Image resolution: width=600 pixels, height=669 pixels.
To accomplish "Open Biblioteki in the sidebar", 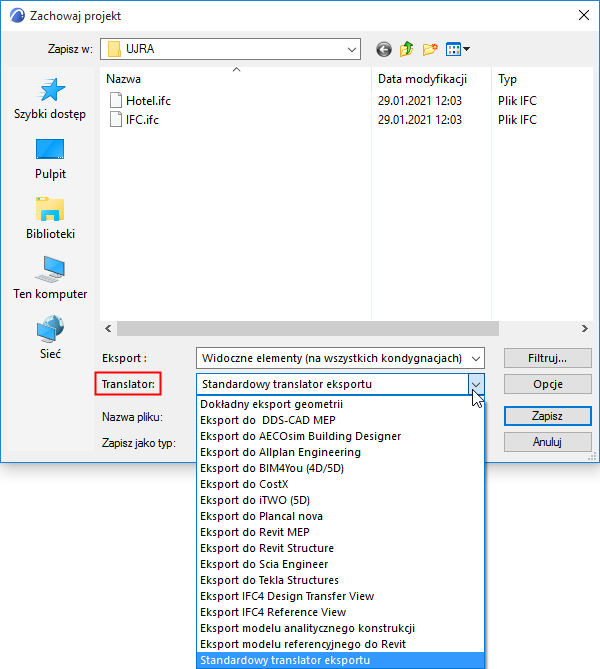I will [x=50, y=218].
